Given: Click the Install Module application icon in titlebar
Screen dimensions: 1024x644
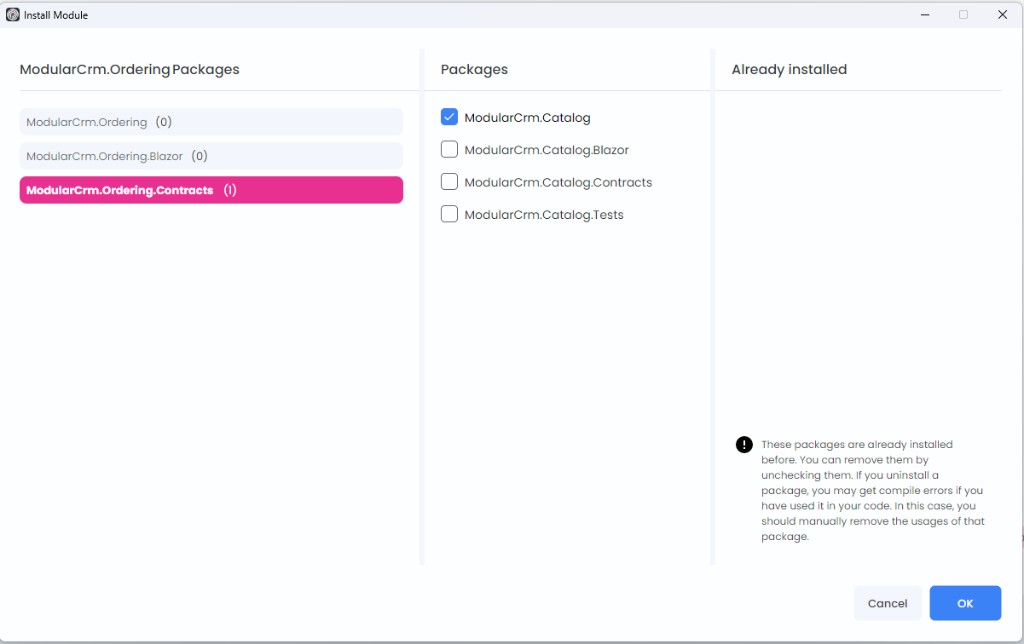Looking at the screenshot, I should point(12,14).
